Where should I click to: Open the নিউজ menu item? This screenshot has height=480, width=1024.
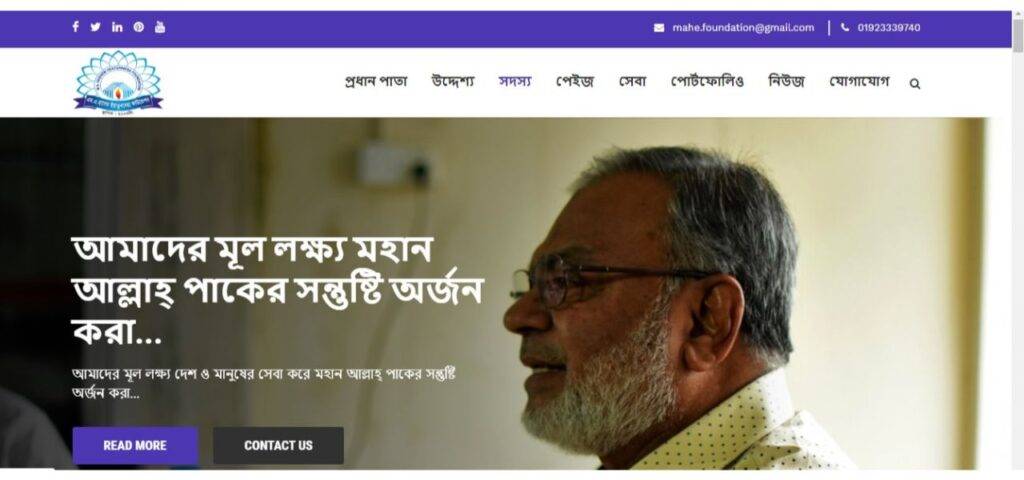pyautogui.click(x=786, y=82)
